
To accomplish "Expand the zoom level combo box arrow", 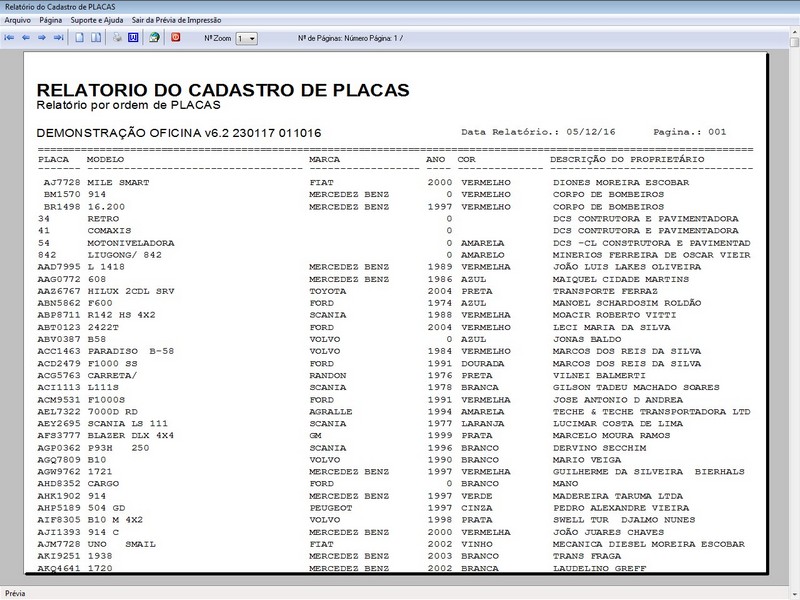I will [x=253, y=37].
